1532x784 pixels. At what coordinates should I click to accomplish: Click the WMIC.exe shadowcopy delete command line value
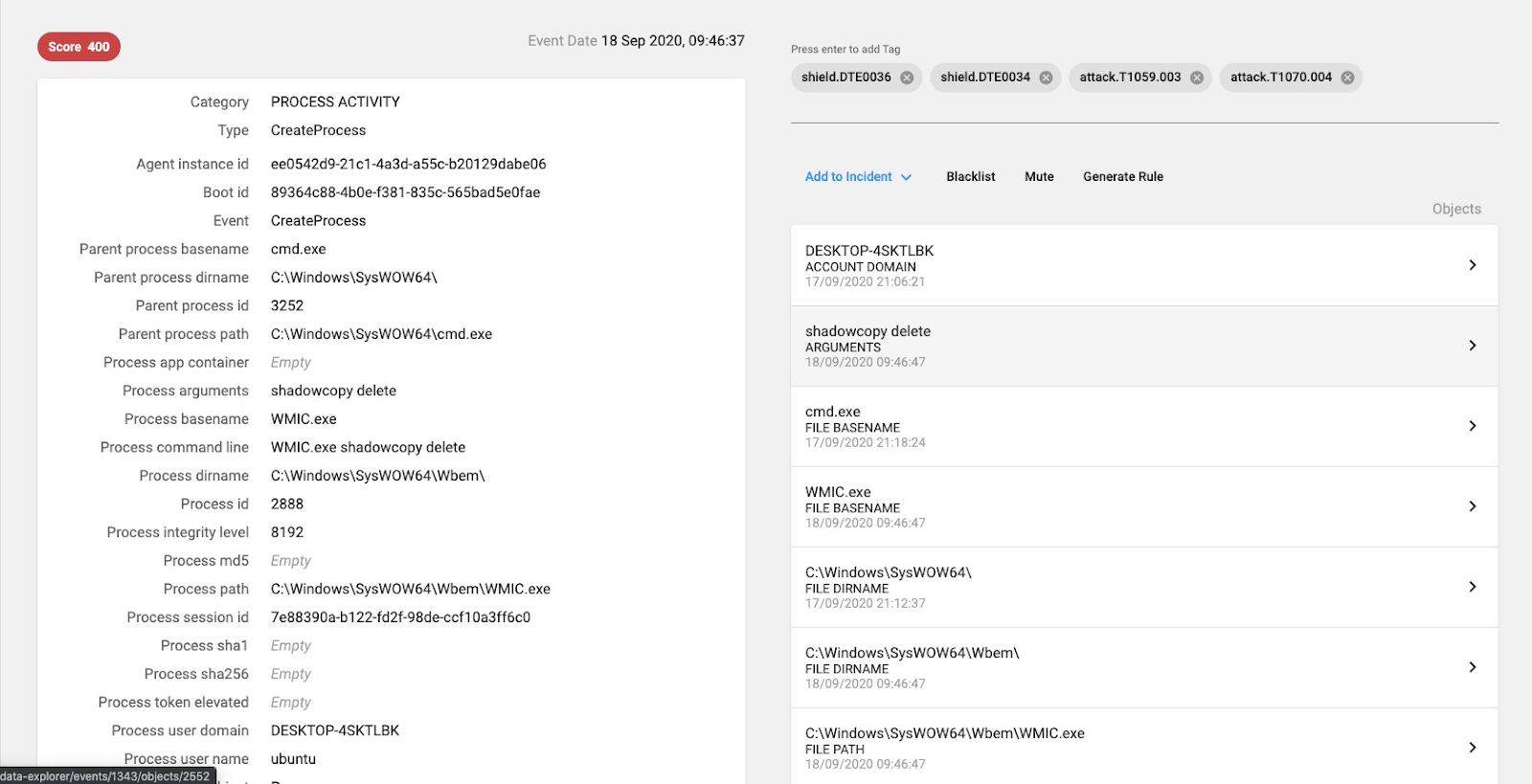tap(368, 448)
